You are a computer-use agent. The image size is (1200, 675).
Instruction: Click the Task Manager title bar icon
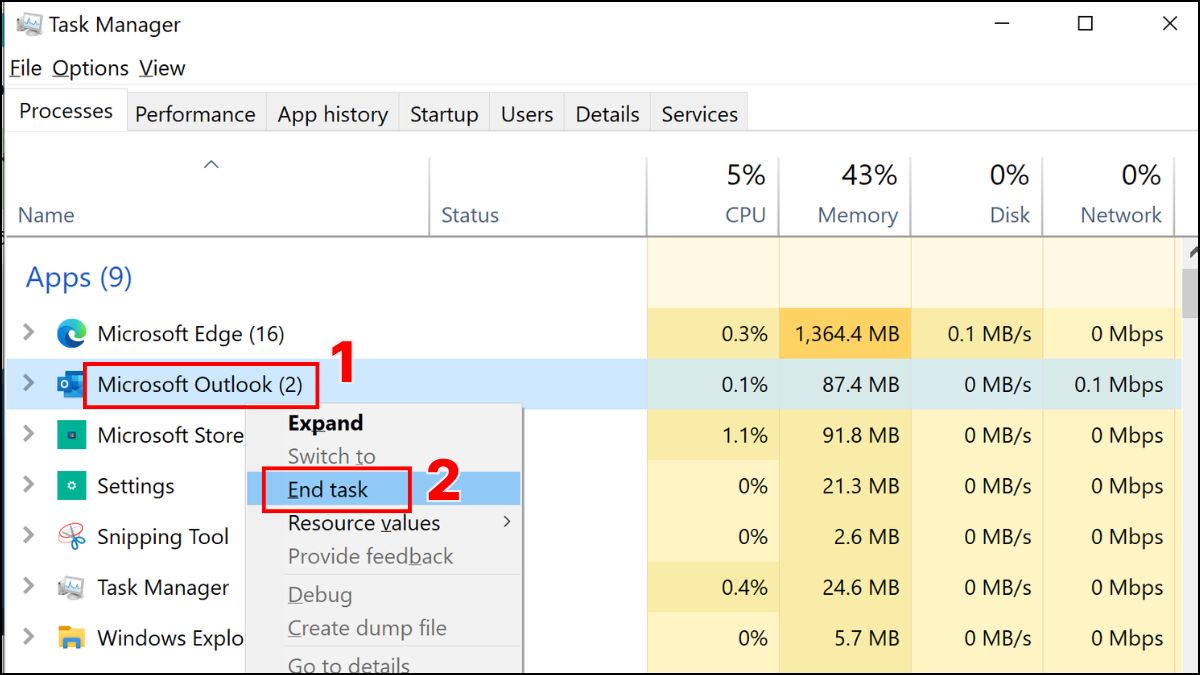(29, 25)
